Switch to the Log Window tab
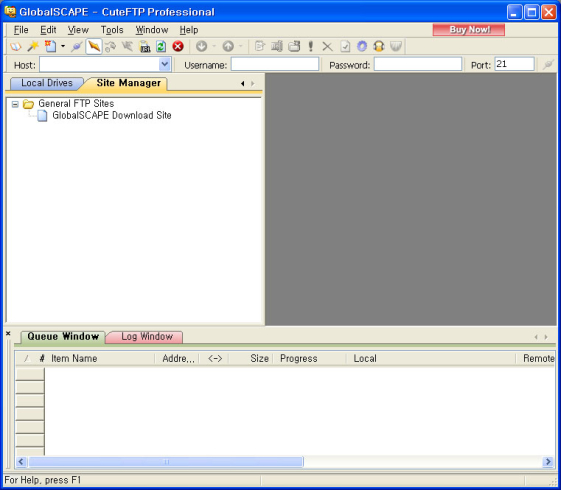 point(147,337)
